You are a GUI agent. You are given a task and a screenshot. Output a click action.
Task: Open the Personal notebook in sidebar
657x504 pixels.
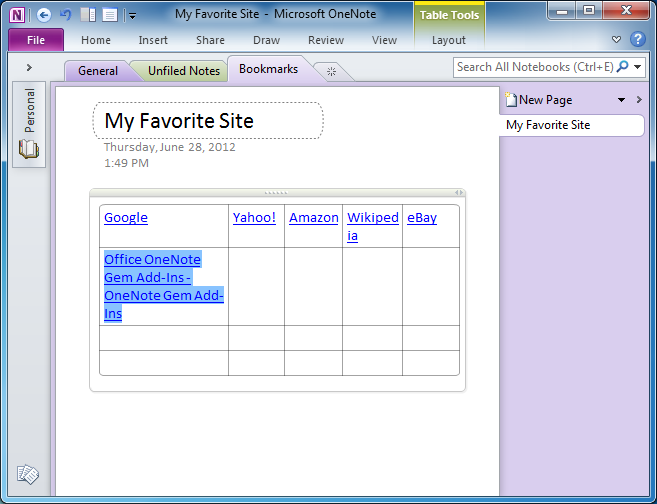point(29,124)
